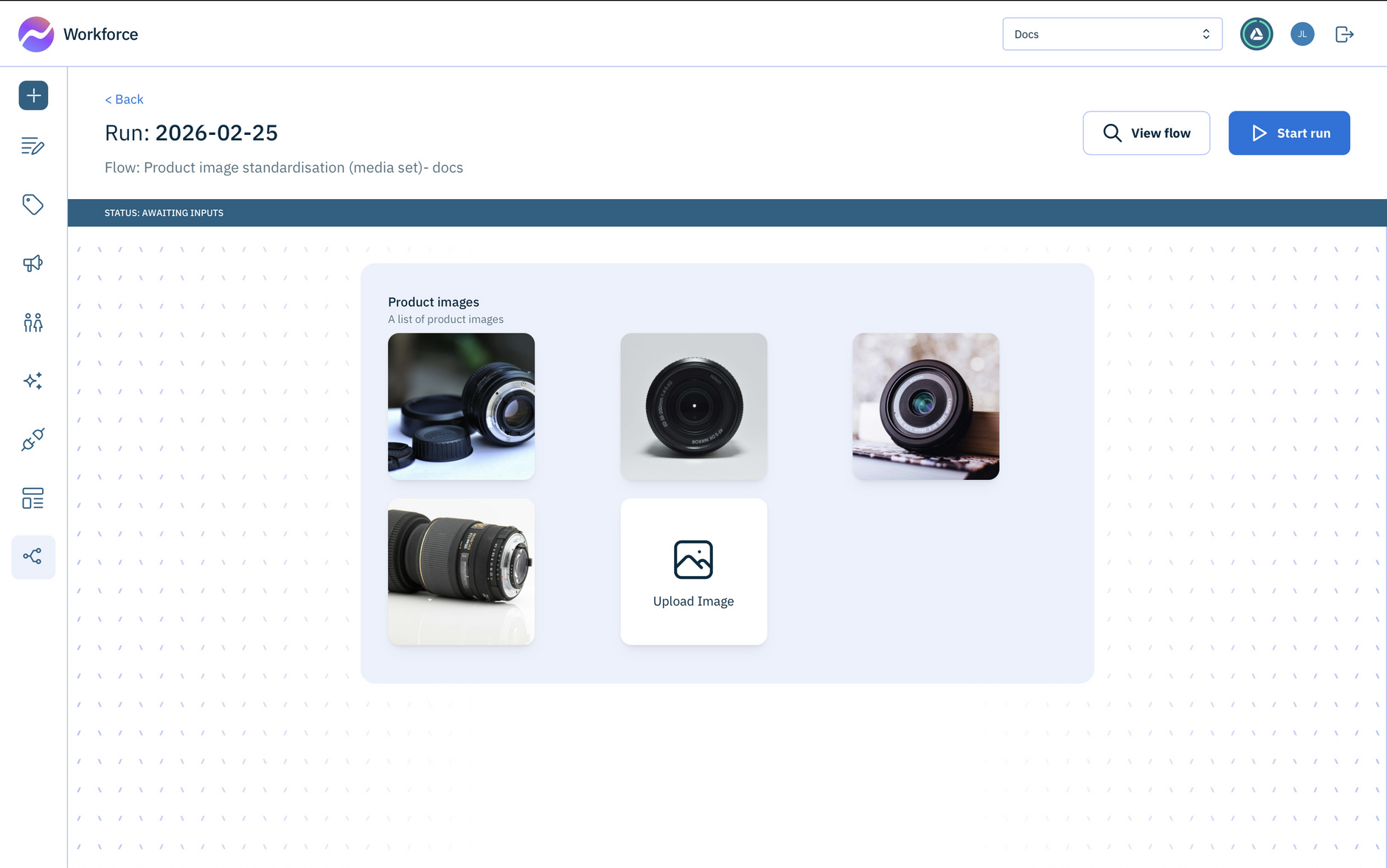The image size is (1387, 868).
Task: Go back using the Back link
Action: coord(124,99)
